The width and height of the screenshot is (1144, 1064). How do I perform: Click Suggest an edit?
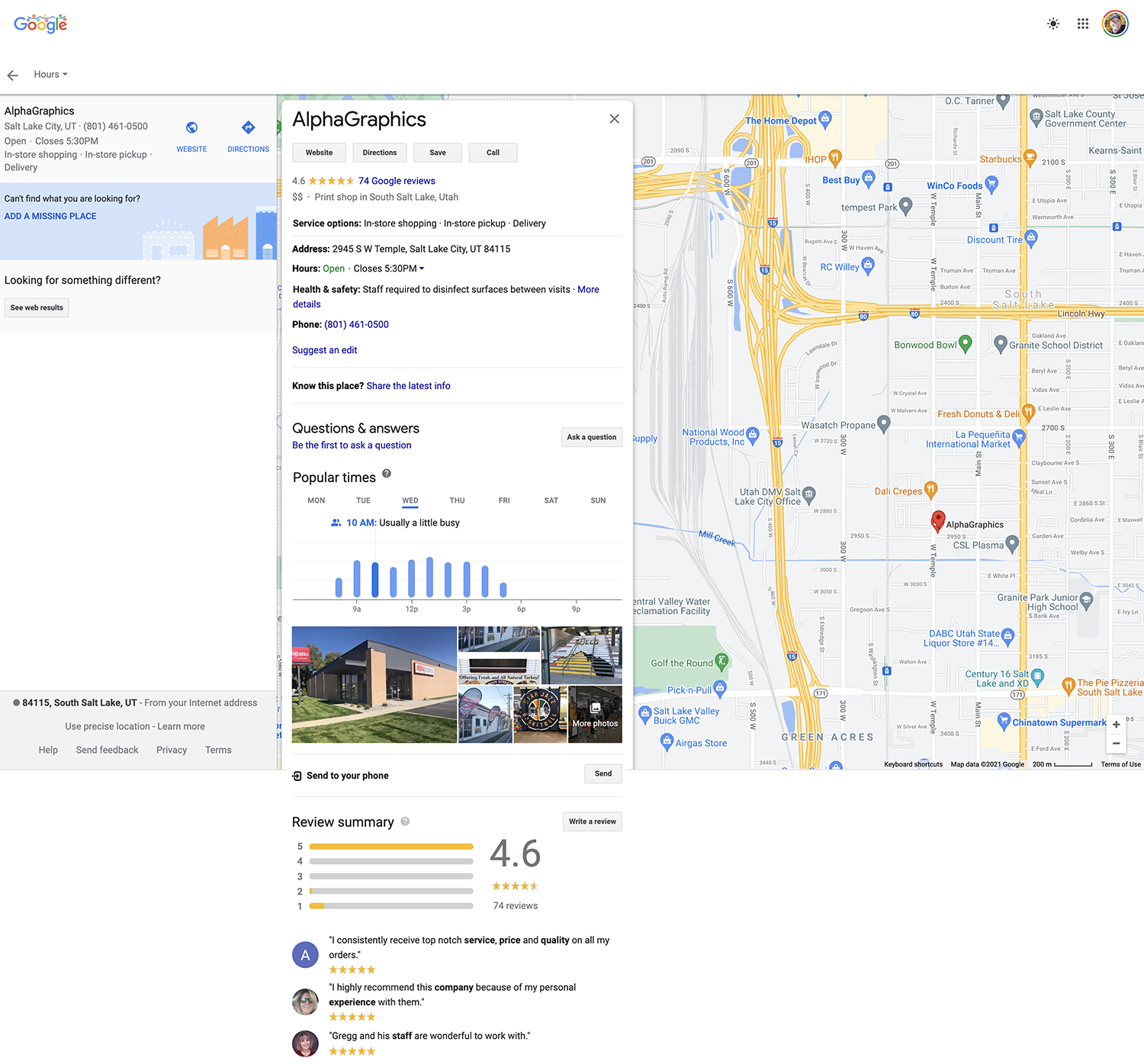coord(324,350)
